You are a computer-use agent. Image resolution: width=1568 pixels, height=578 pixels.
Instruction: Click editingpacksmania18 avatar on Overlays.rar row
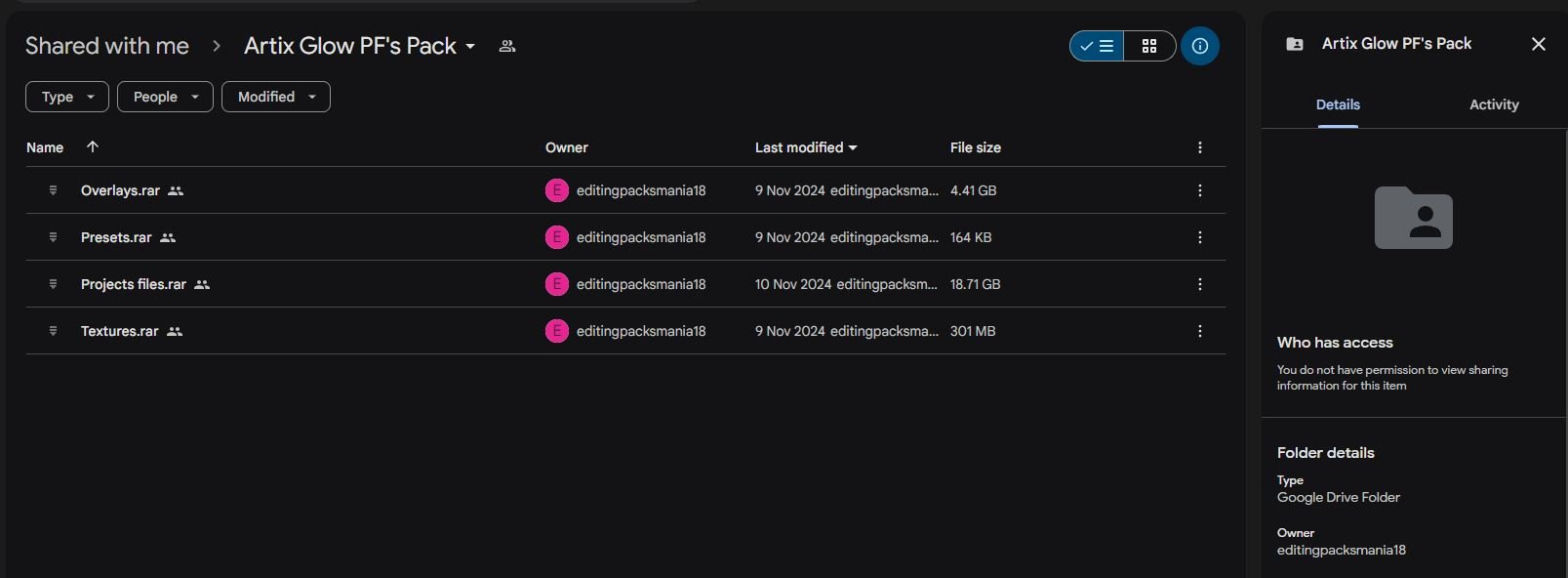pyautogui.click(x=557, y=190)
